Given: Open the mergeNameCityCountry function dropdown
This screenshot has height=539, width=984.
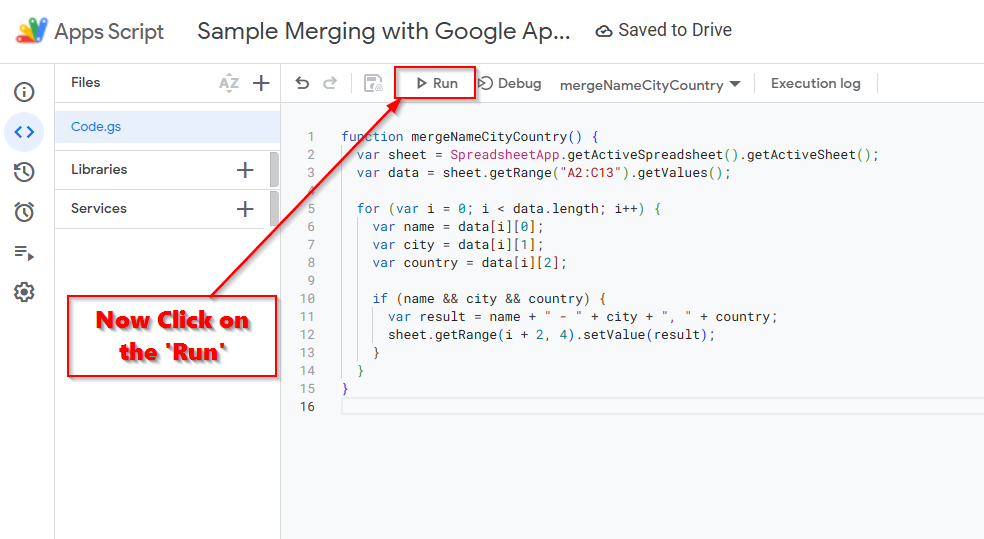Looking at the screenshot, I should point(650,85).
